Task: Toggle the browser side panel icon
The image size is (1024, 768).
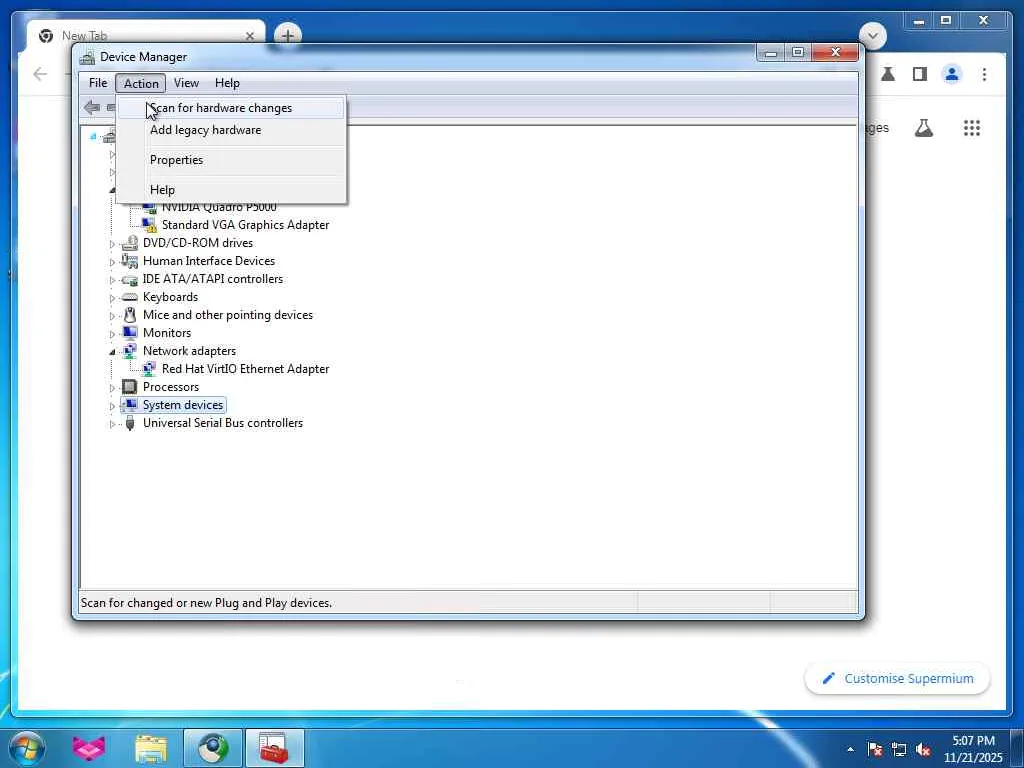Action: tap(920, 74)
